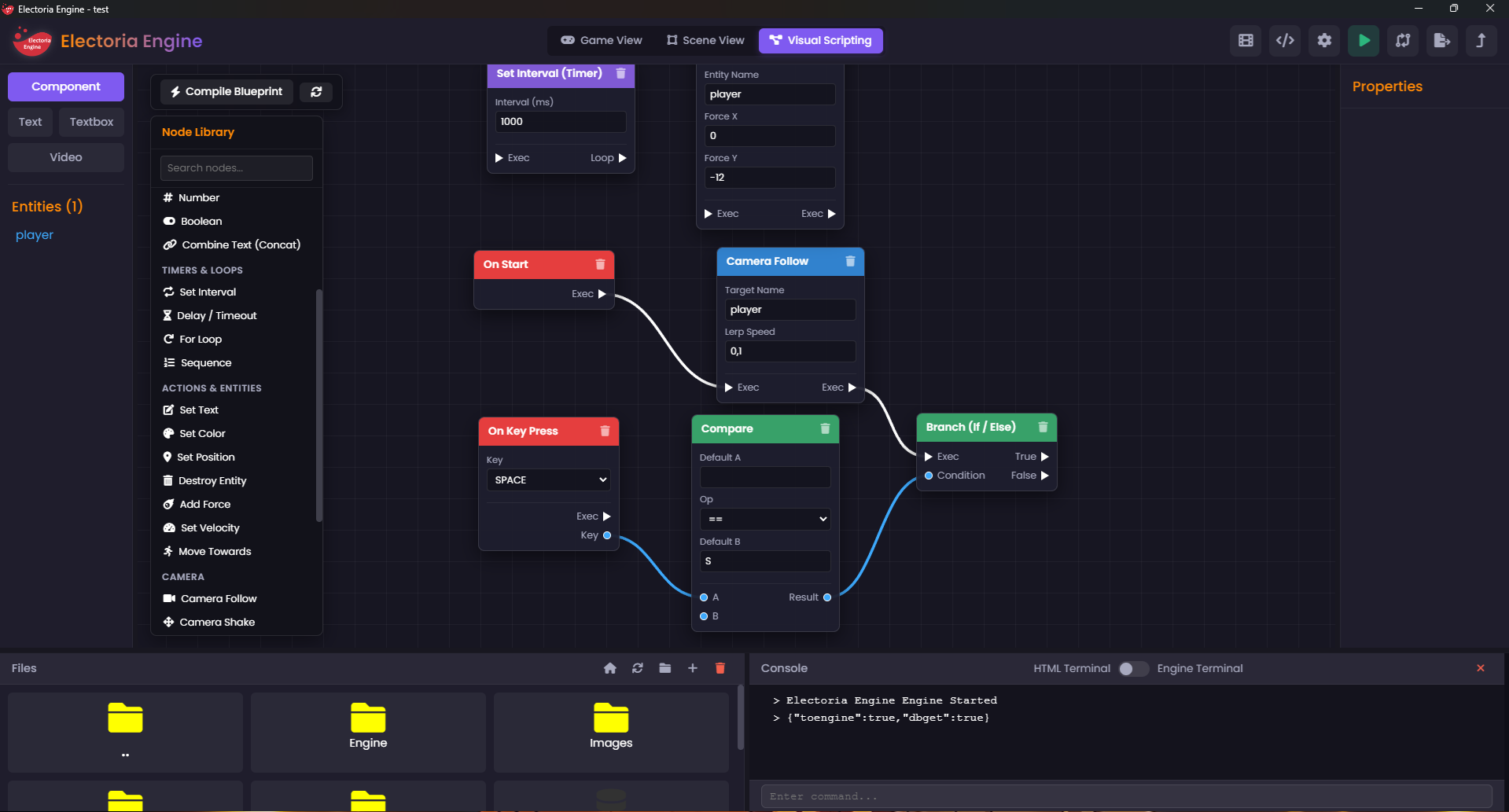Click the Compile Blueprint button
The height and width of the screenshot is (812, 1509).
[x=226, y=92]
